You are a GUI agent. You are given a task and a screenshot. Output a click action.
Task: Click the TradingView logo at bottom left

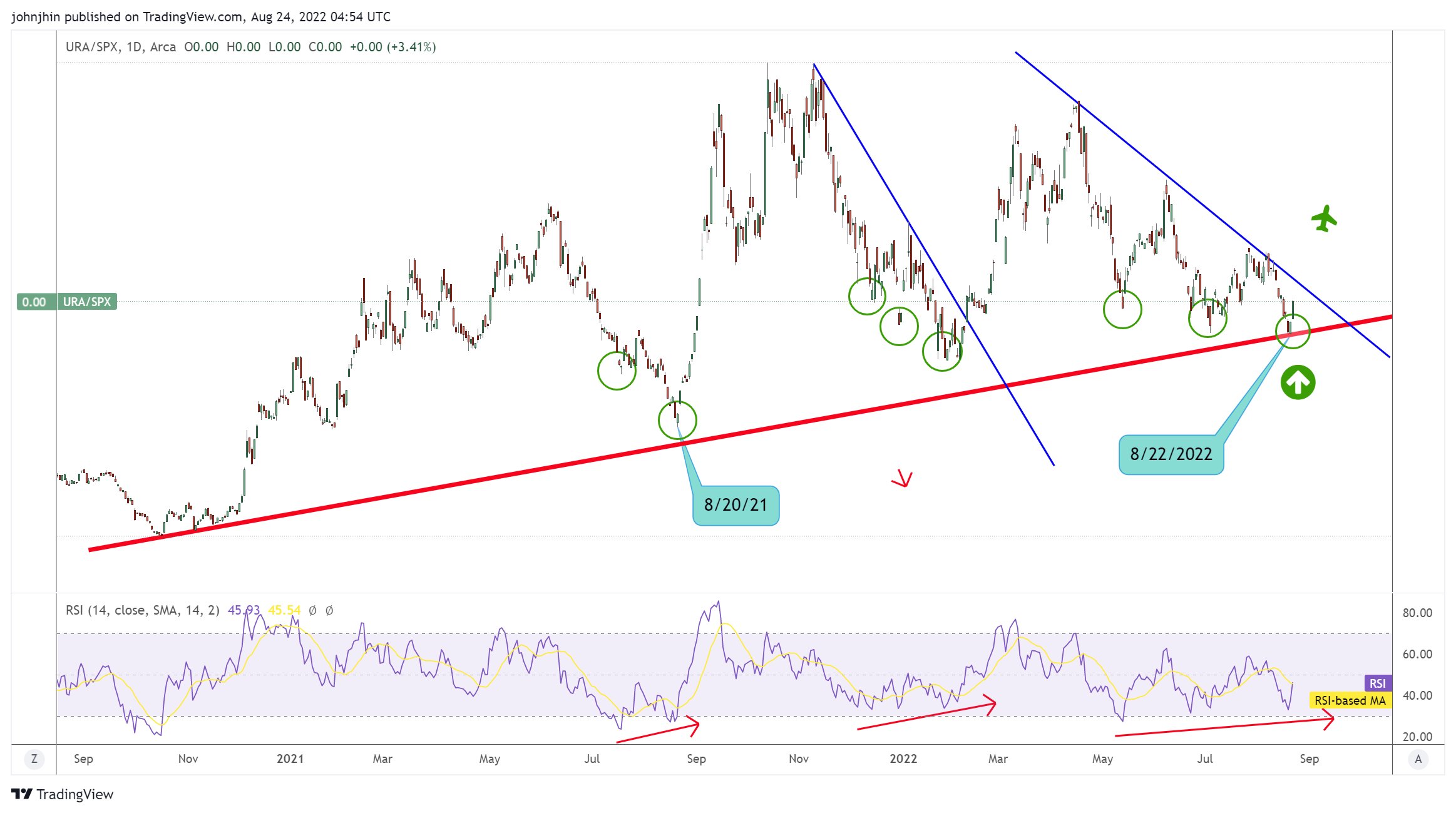(x=63, y=794)
